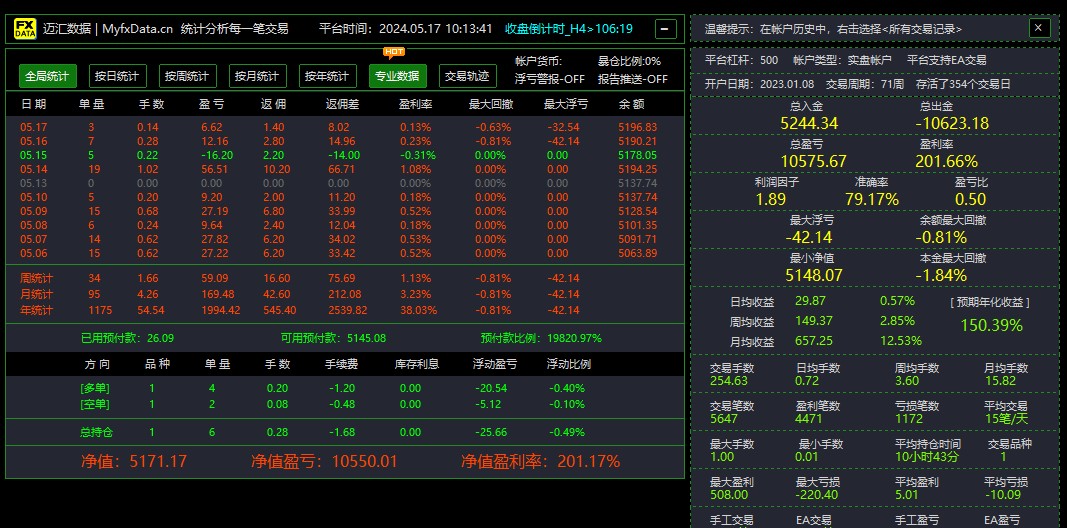Toggle 报告推送-OFF setting

pos(633,79)
